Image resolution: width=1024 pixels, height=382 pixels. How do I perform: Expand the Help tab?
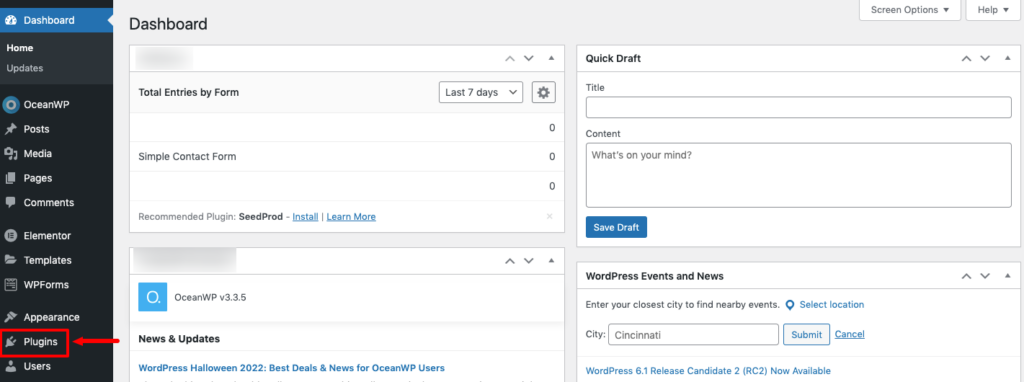[993, 10]
